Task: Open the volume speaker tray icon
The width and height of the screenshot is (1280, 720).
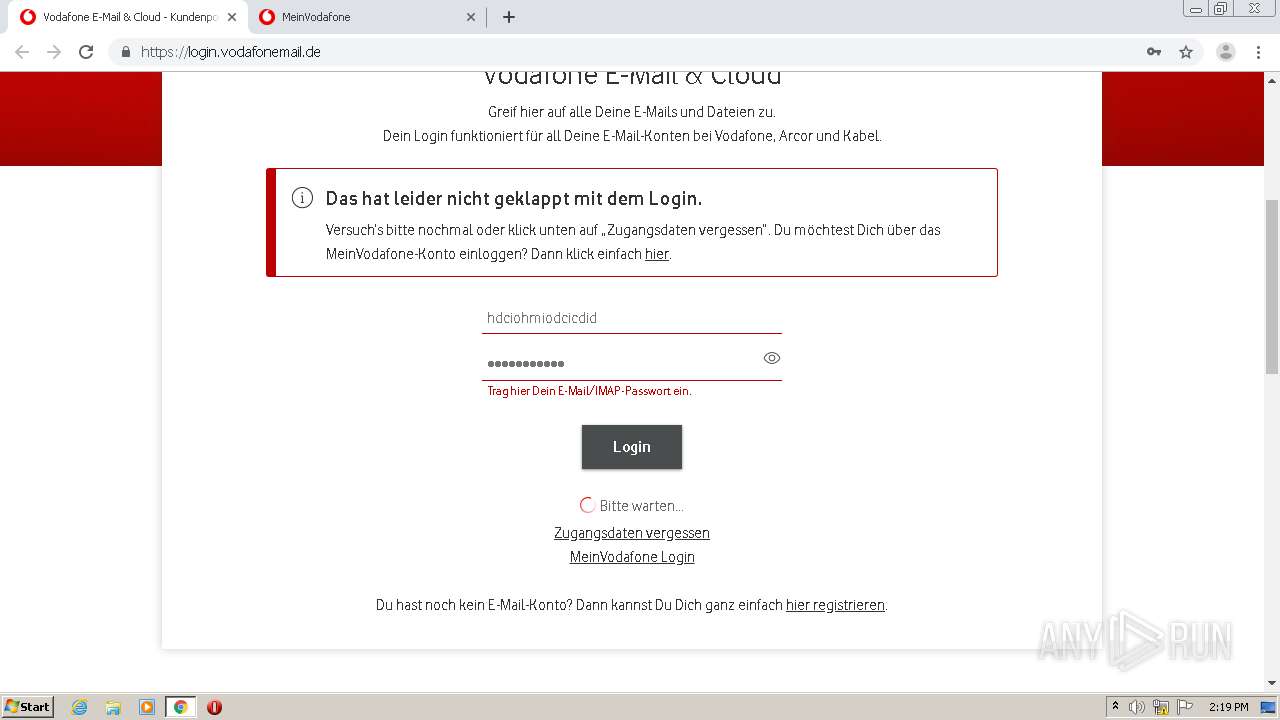Action: (x=1138, y=707)
